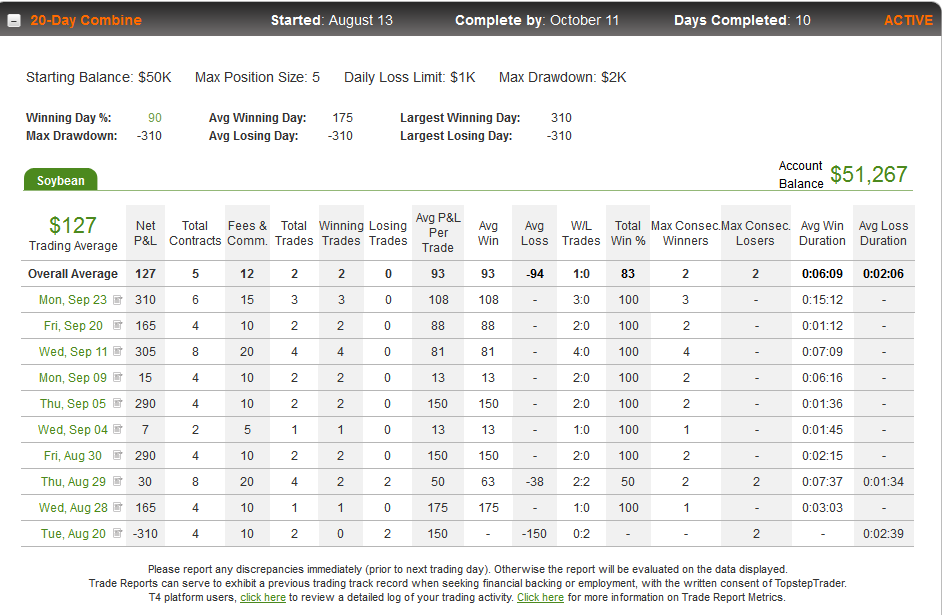945x615 pixels.
Task: Open note icon for Fri, Sep 20
Action: coord(118,326)
